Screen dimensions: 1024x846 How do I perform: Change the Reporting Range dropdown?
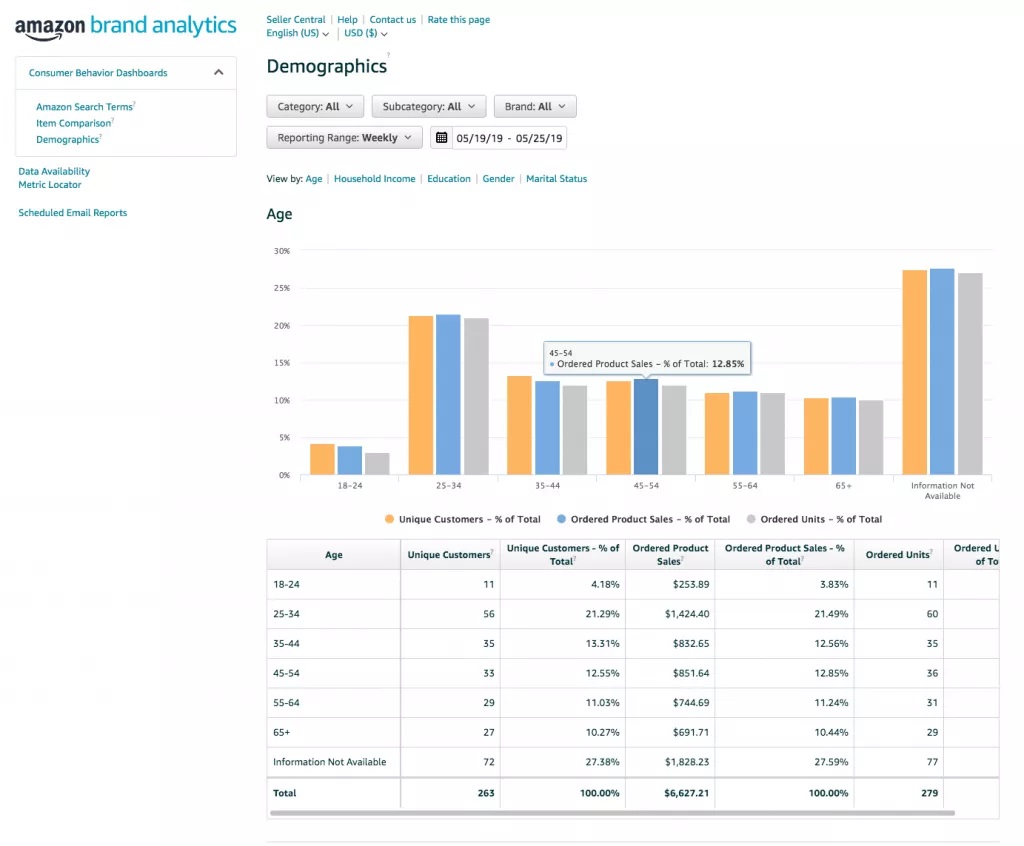click(x=344, y=138)
